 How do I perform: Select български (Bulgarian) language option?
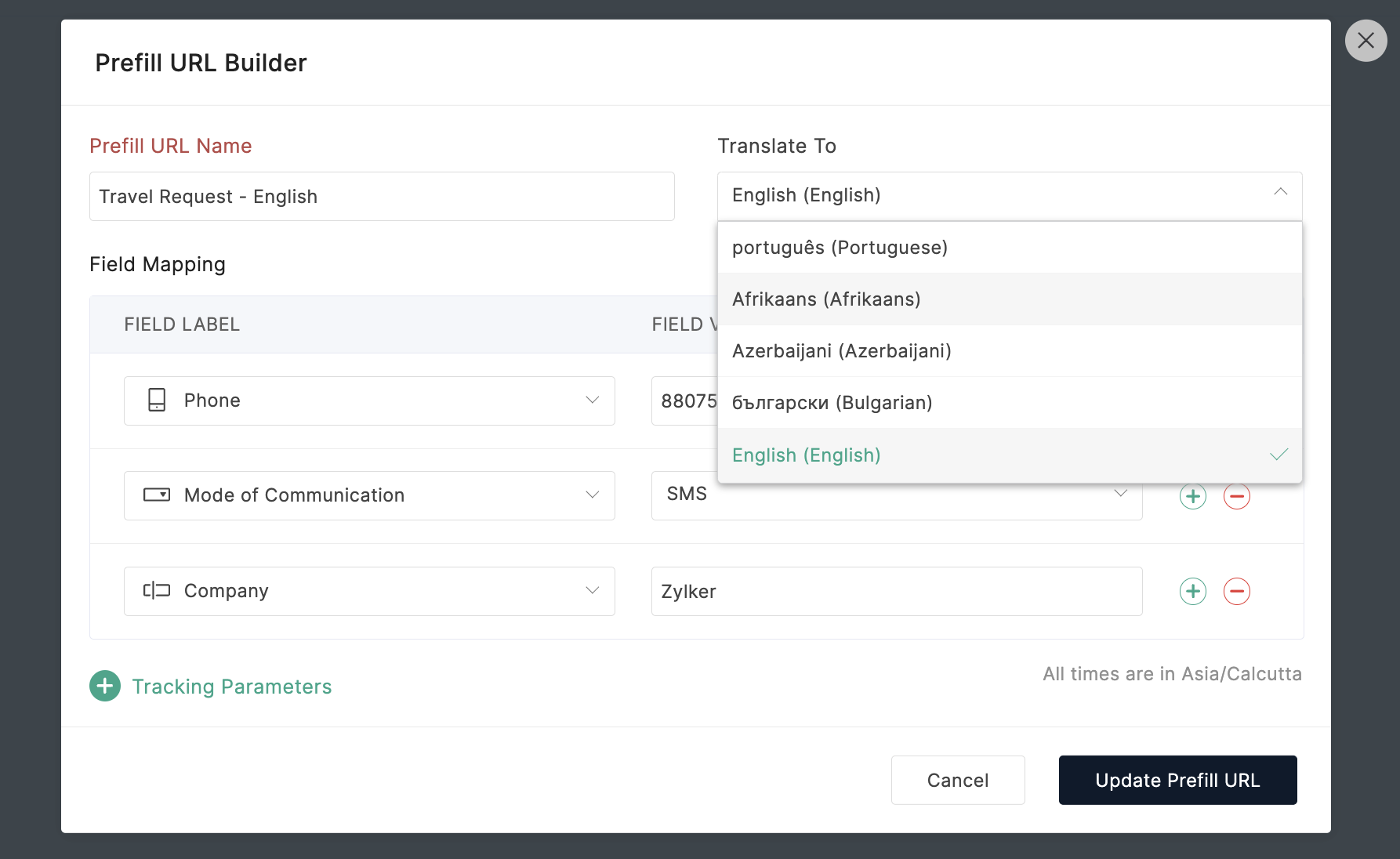[x=832, y=403]
